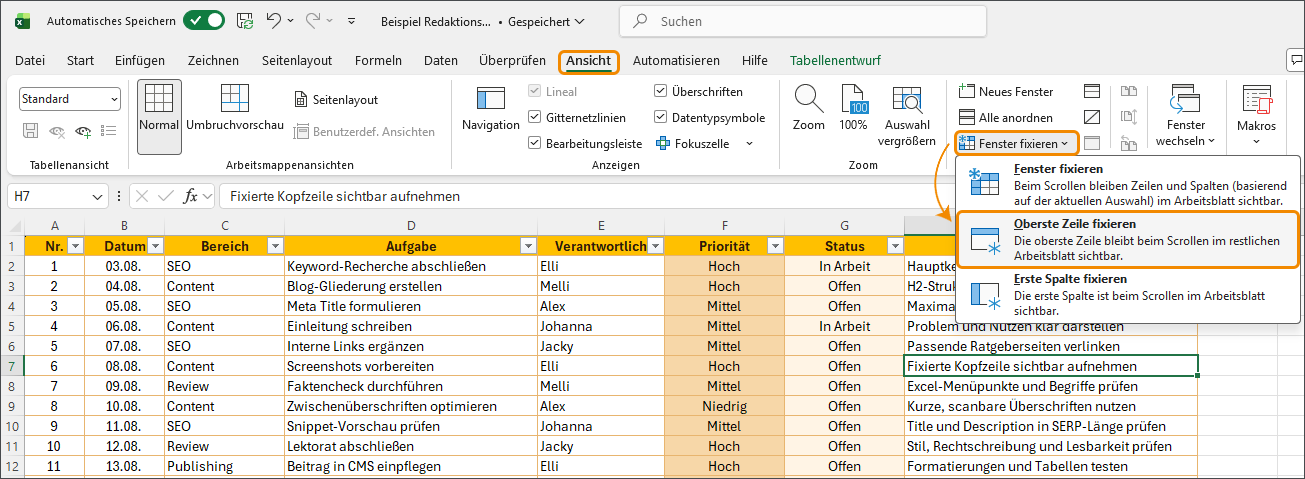The width and height of the screenshot is (1305, 479).
Task: Uncheck the Datentypsymbole checkbox
Action: (661, 117)
